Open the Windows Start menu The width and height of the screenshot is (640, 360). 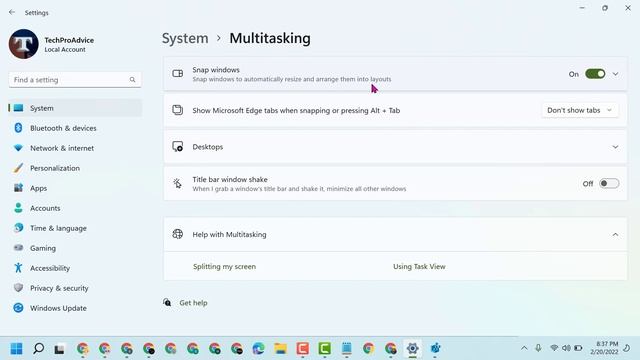click(x=16, y=349)
